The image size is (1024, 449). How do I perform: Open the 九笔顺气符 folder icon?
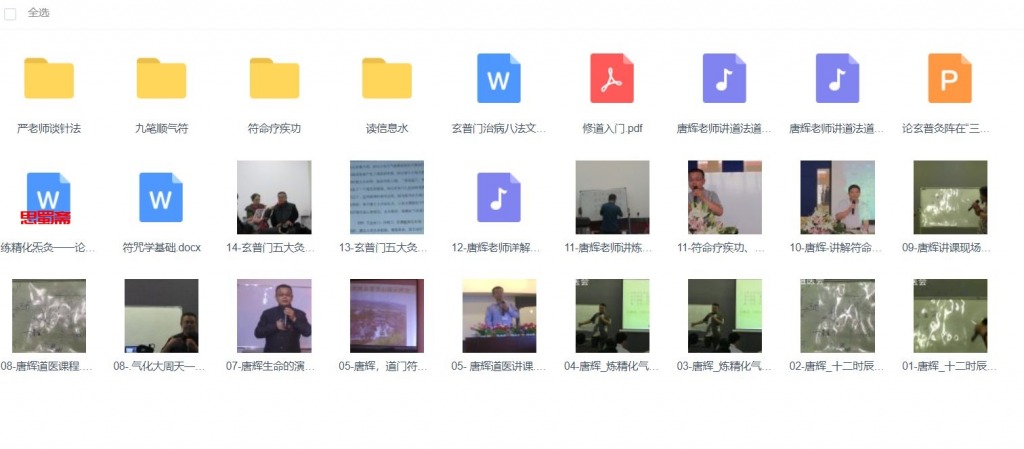161,78
